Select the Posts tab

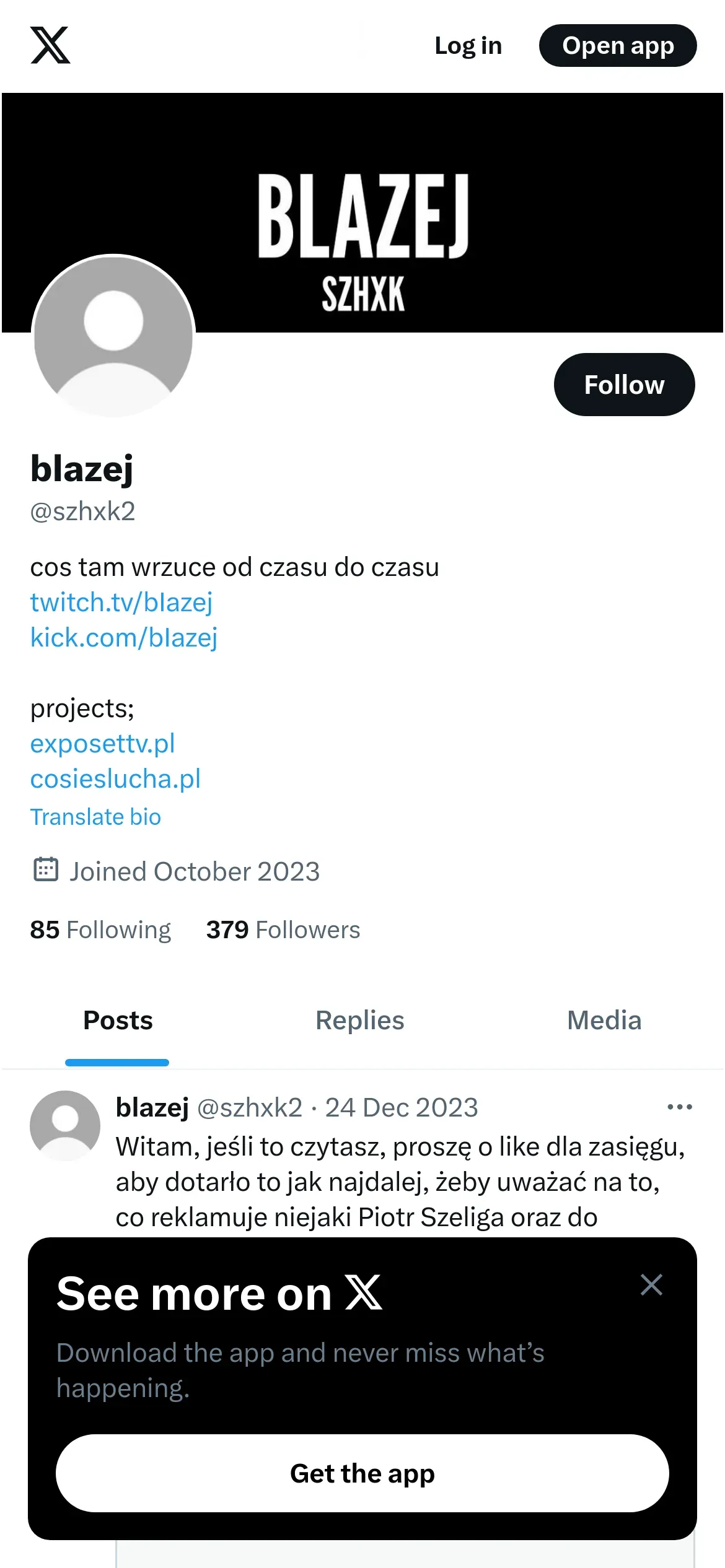click(118, 1021)
